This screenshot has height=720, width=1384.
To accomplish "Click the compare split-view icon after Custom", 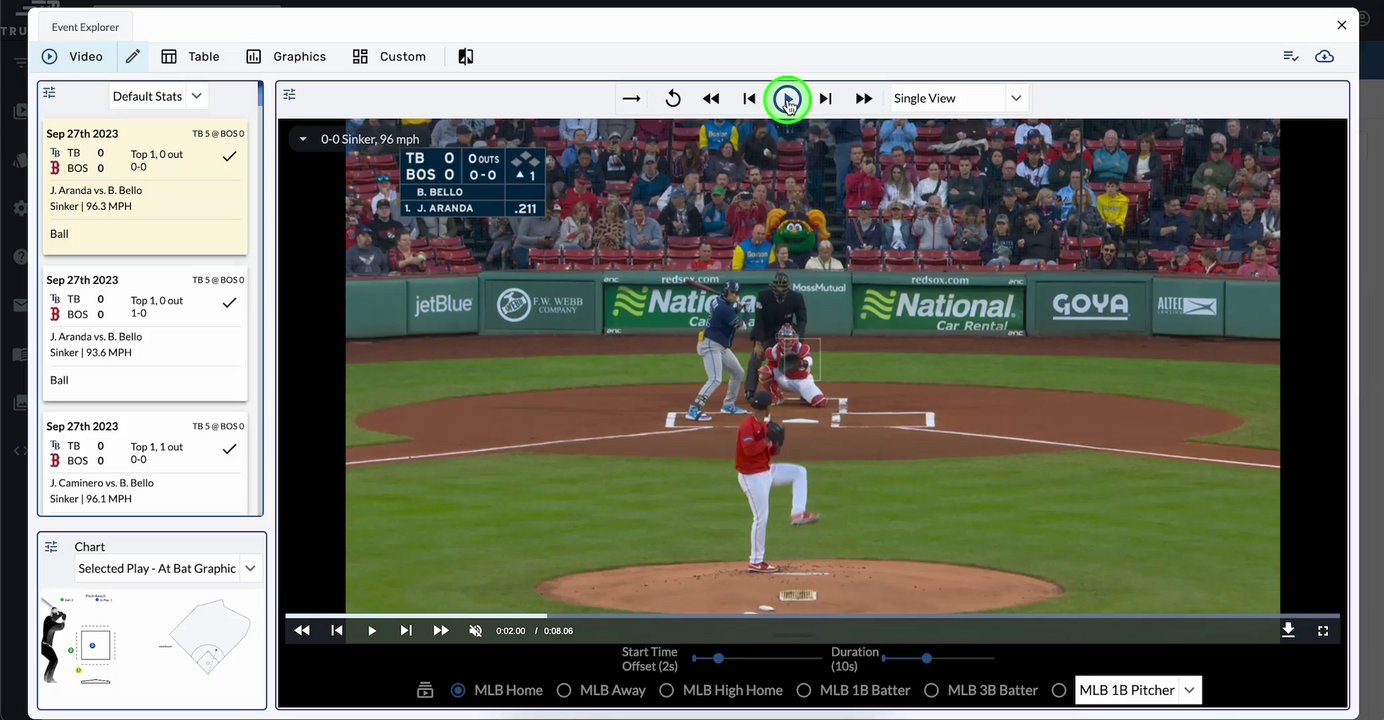I will (466, 57).
